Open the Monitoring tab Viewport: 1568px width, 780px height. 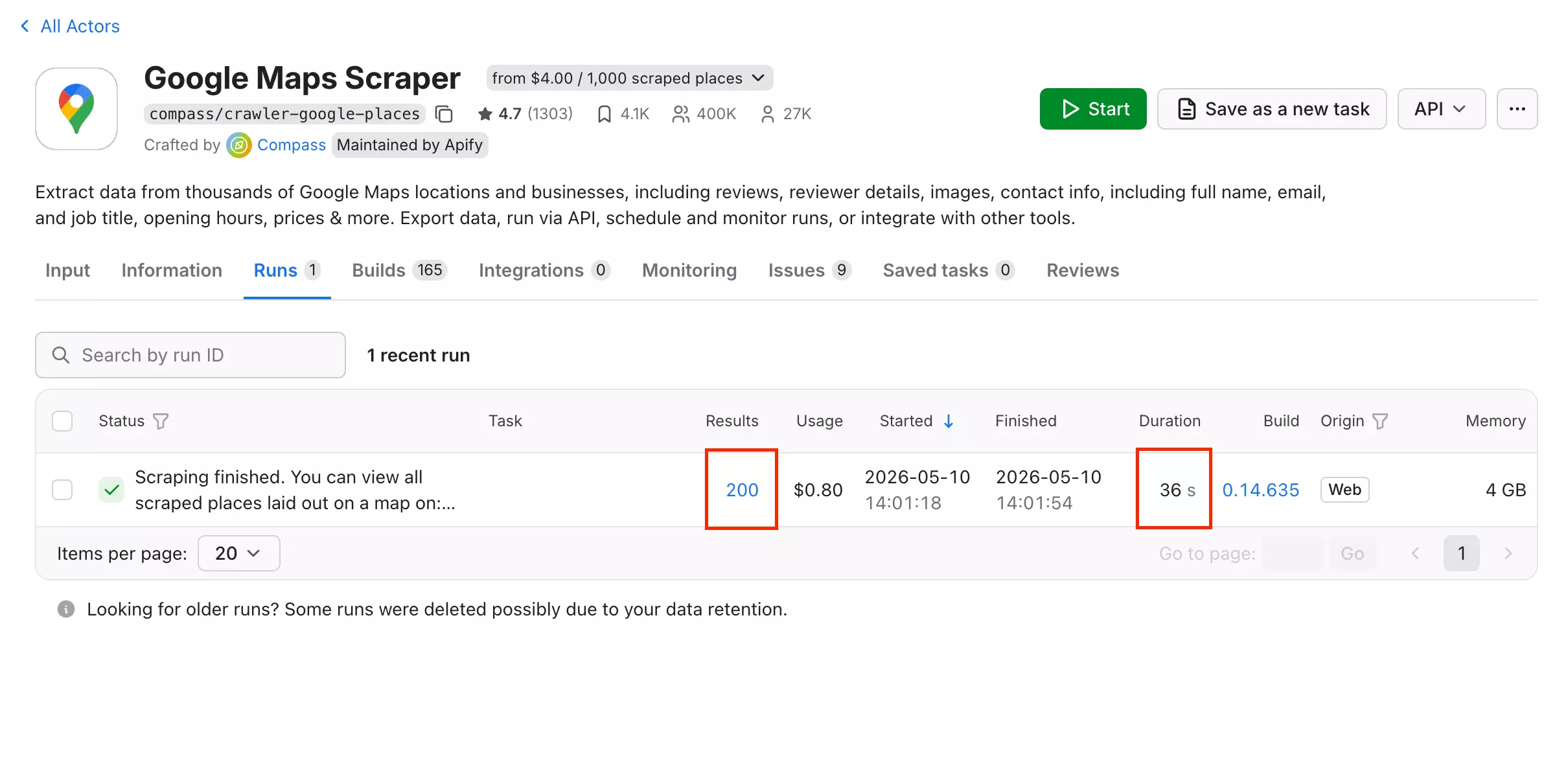click(689, 270)
